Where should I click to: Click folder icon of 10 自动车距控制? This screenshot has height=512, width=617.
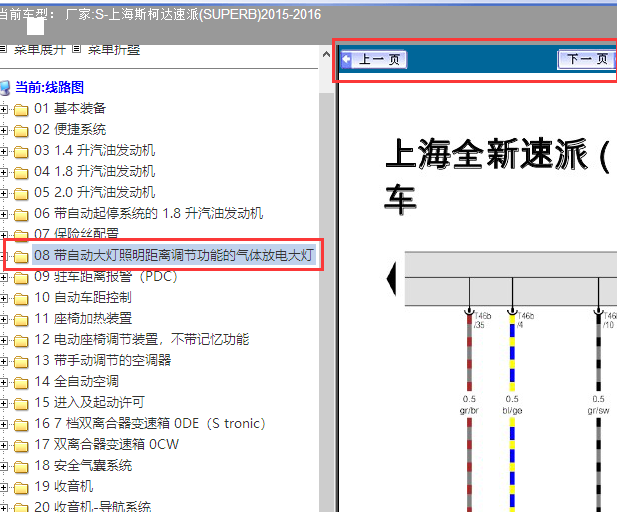pos(21,298)
